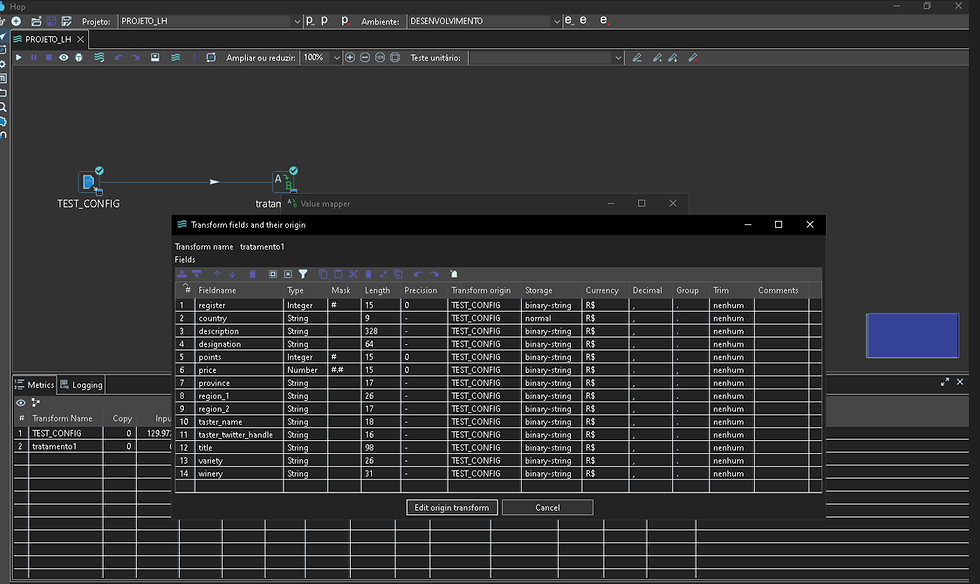Image resolution: width=980 pixels, height=584 pixels.
Task: Click the zoom out minus icon
Action: point(365,58)
